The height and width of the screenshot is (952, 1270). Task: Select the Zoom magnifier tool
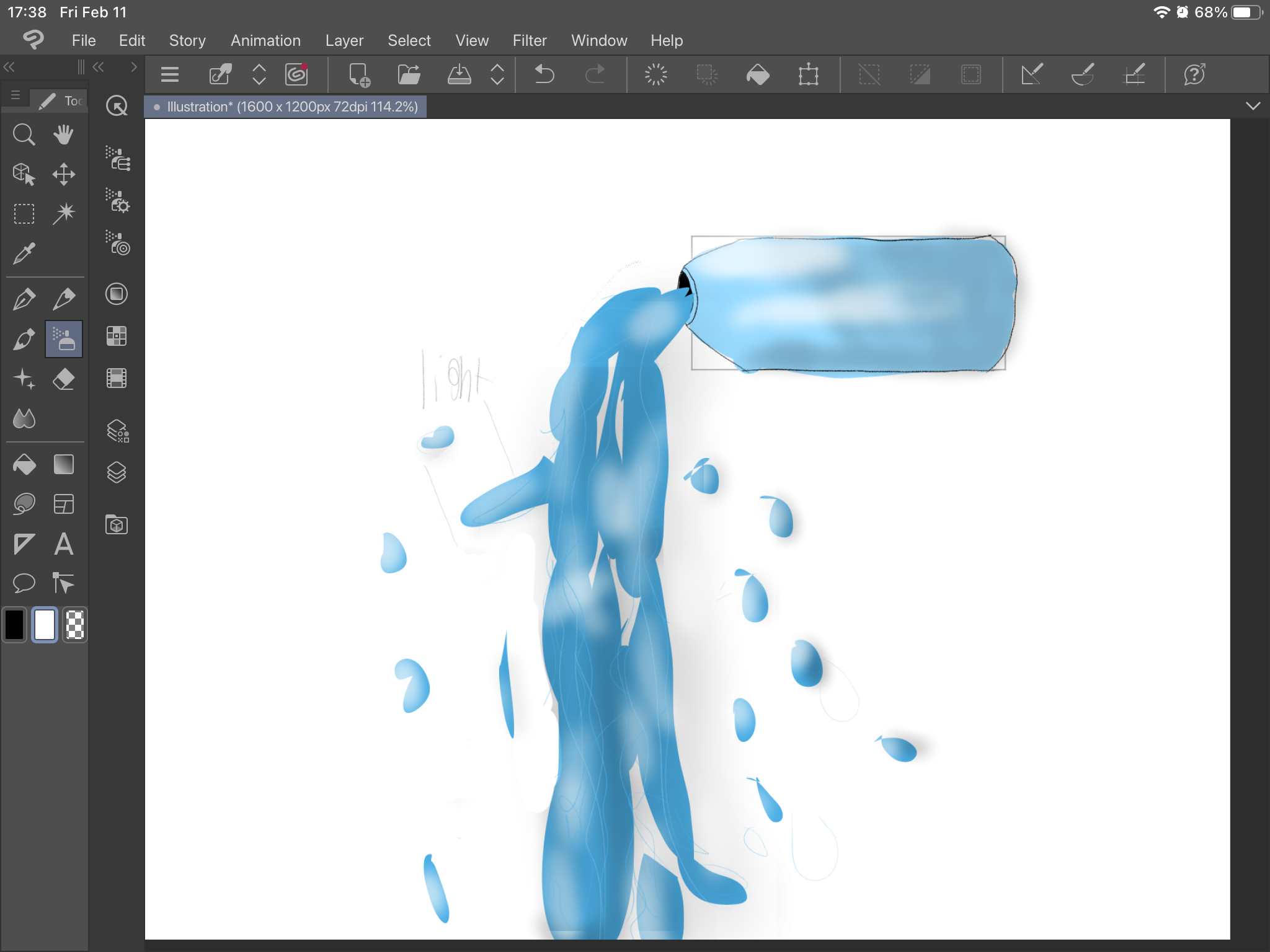click(x=24, y=134)
